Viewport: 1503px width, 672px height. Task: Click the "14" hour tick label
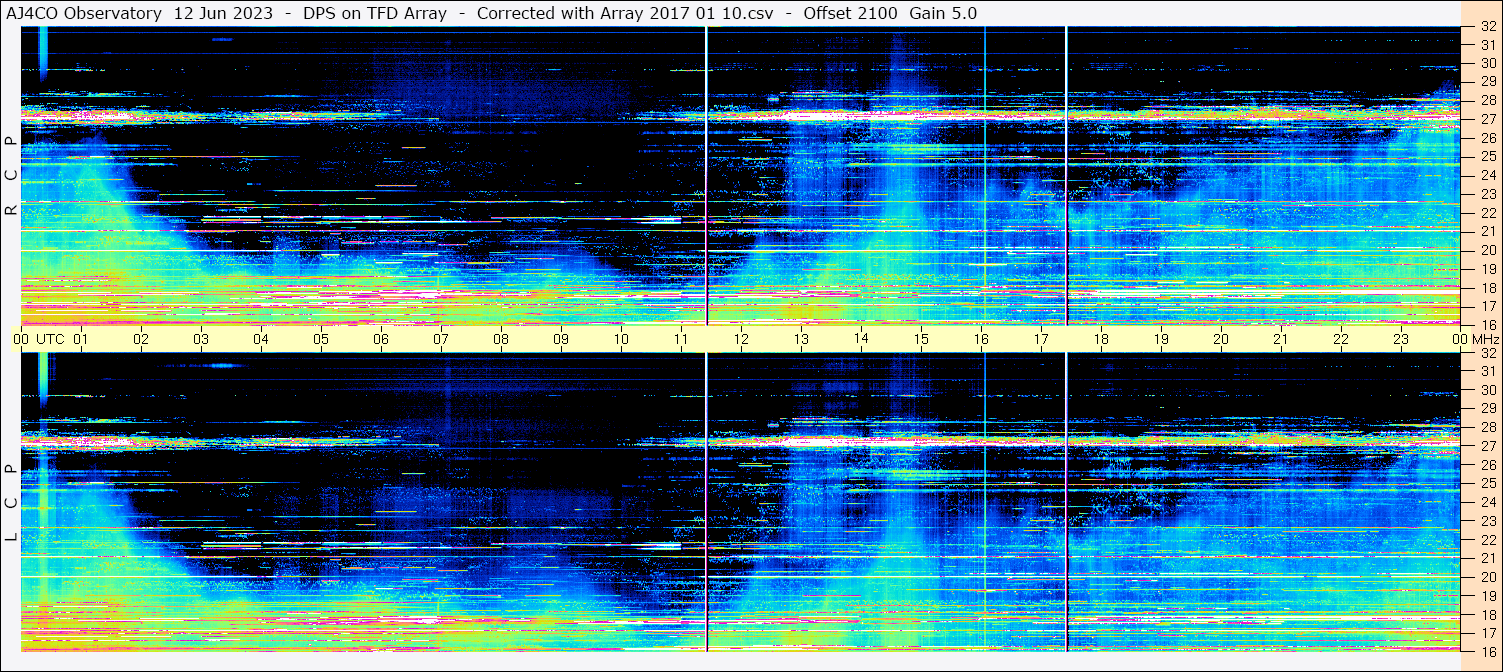click(x=861, y=338)
